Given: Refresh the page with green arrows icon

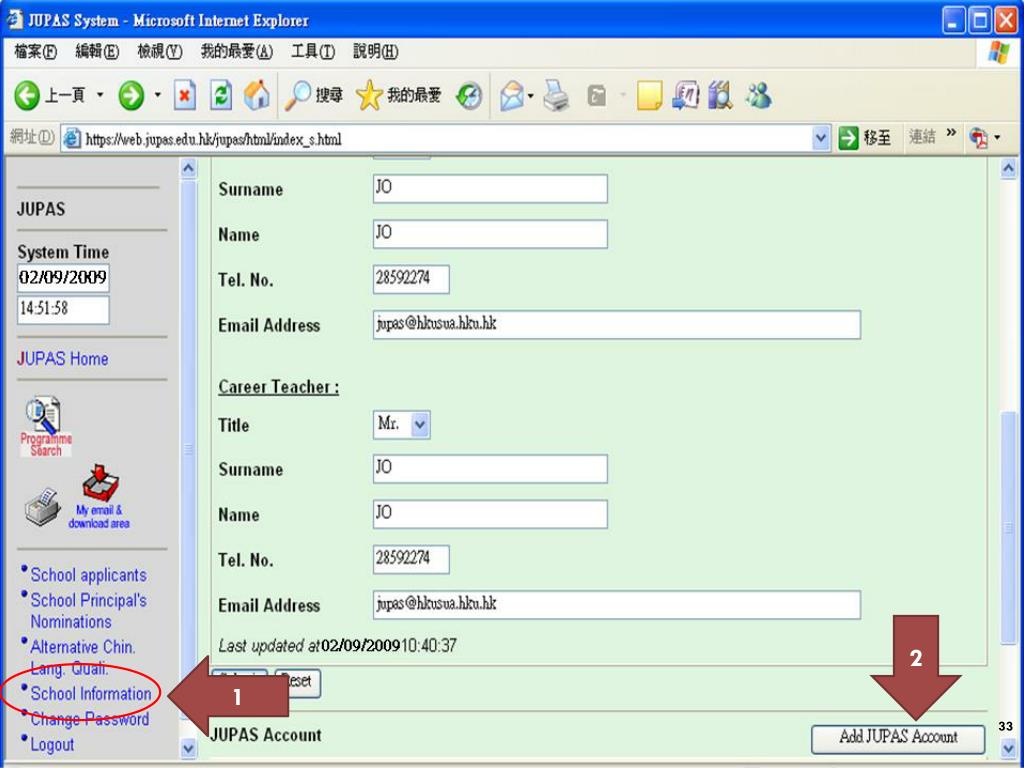Looking at the screenshot, I should 221,96.
